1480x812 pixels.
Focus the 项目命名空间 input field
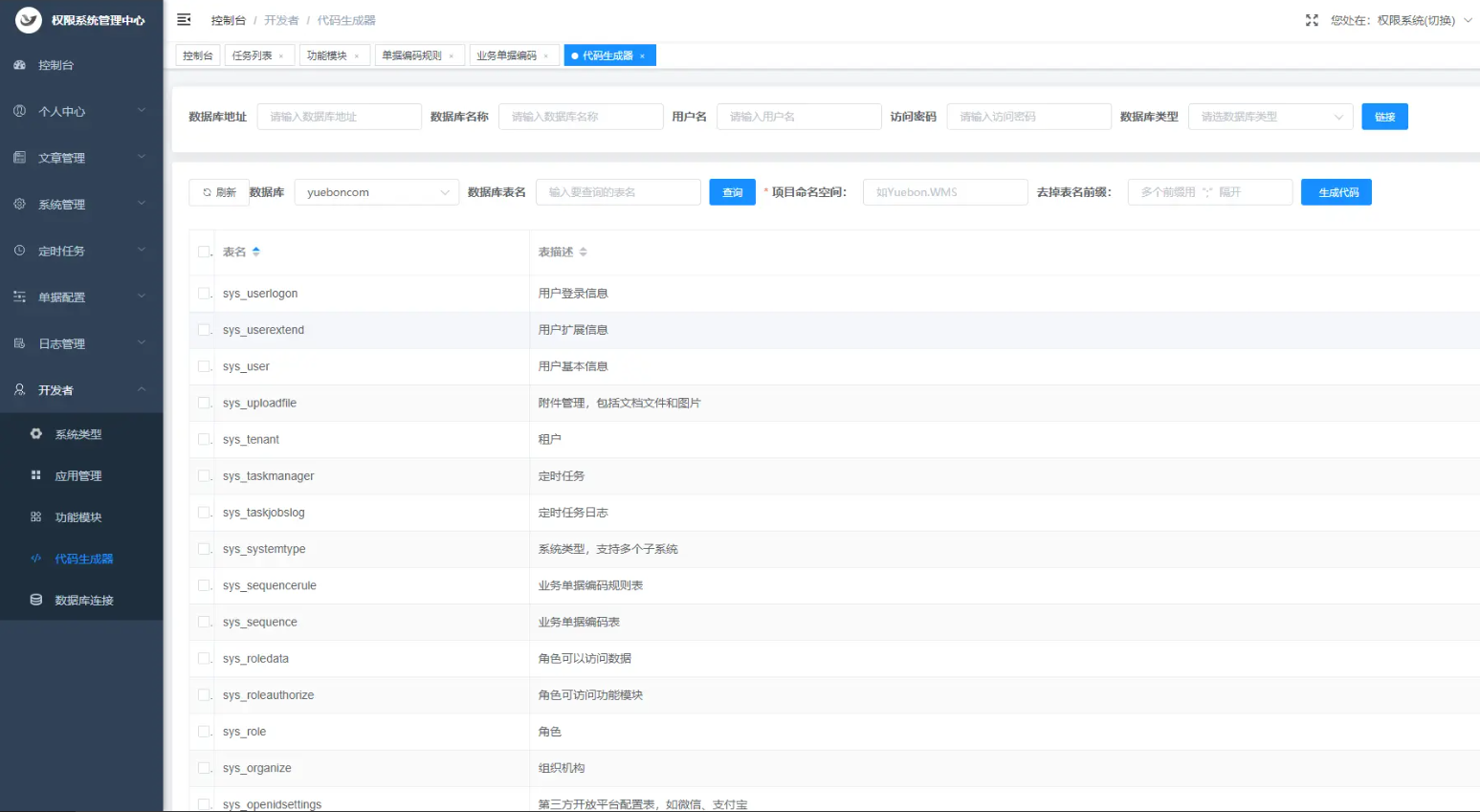[x=945, y=192]
